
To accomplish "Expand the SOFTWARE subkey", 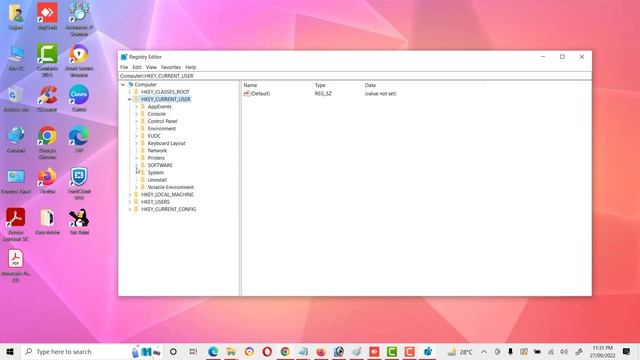I will point(136,165).
